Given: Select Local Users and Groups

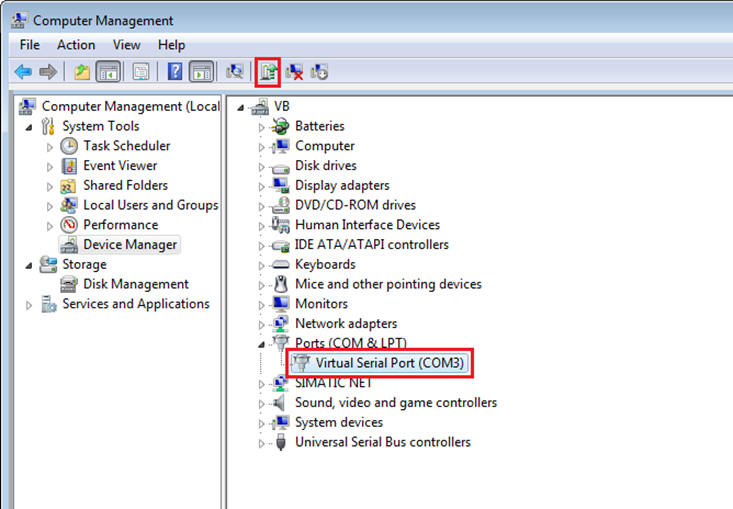Looking at the screenshot, I should [151, 205].
